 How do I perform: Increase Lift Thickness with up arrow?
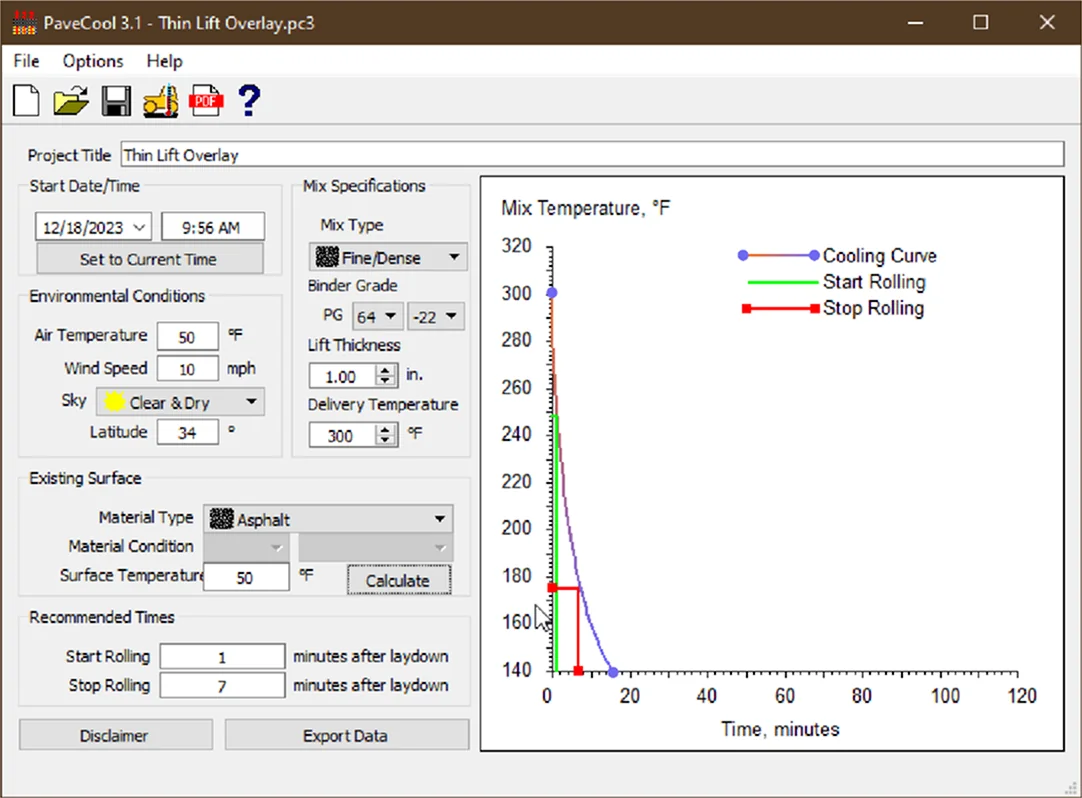pos(386,371)
